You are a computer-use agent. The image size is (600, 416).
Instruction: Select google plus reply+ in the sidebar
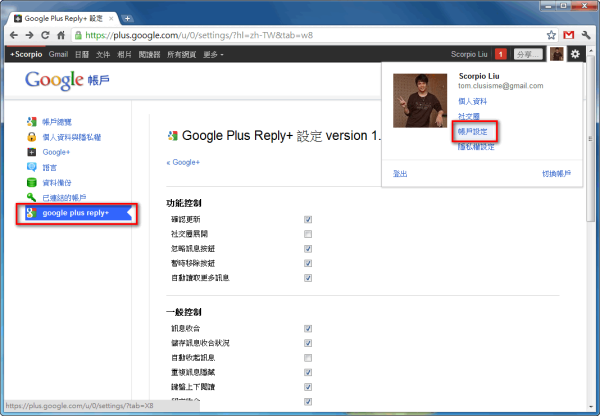(x=76, y=213)
